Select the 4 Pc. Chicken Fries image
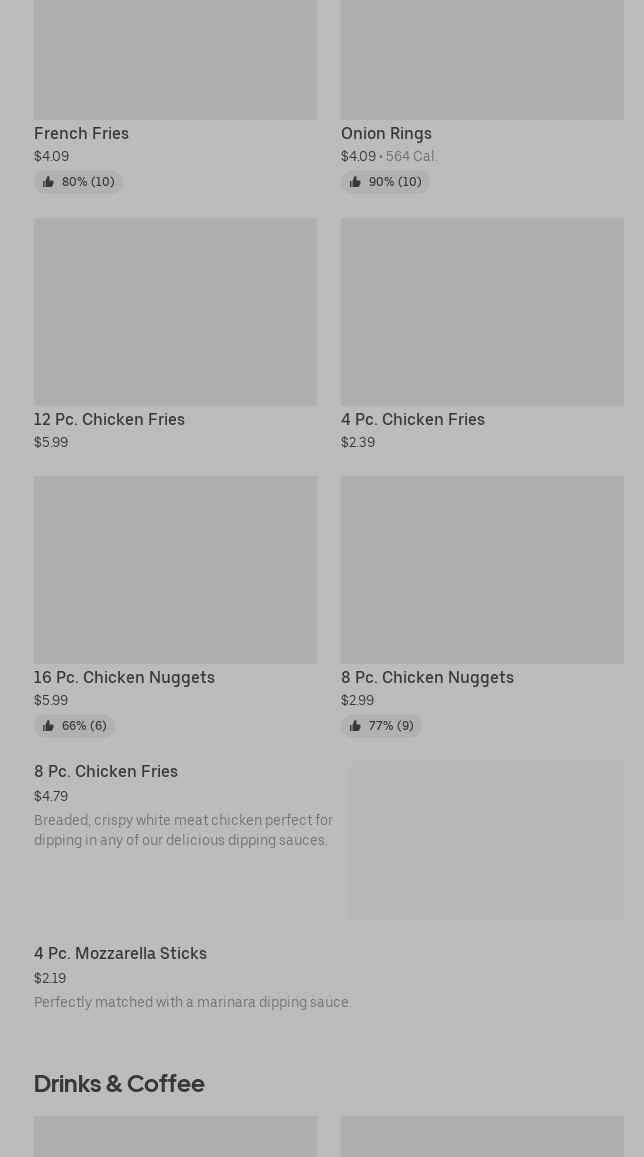 (482, 312)
